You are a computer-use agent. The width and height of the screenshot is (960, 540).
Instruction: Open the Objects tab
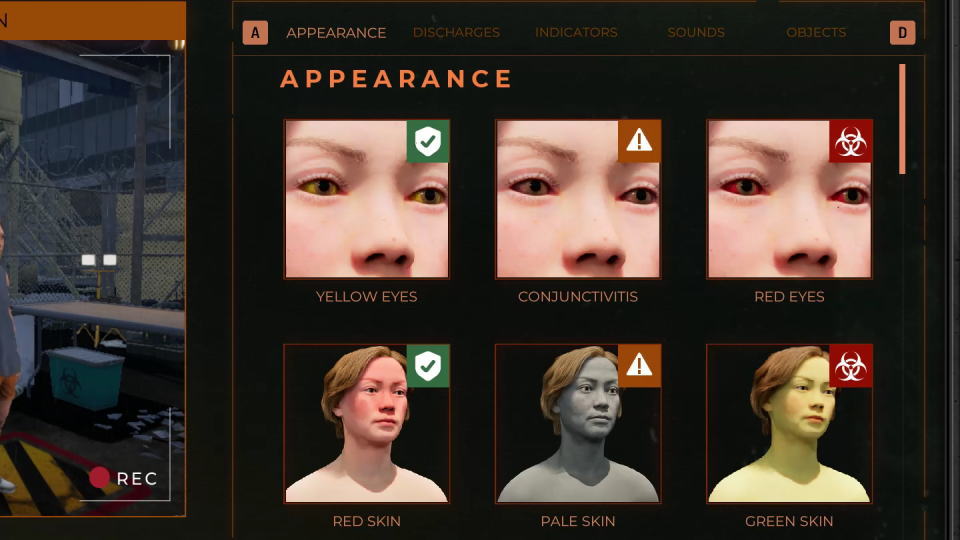pos(816,32)
